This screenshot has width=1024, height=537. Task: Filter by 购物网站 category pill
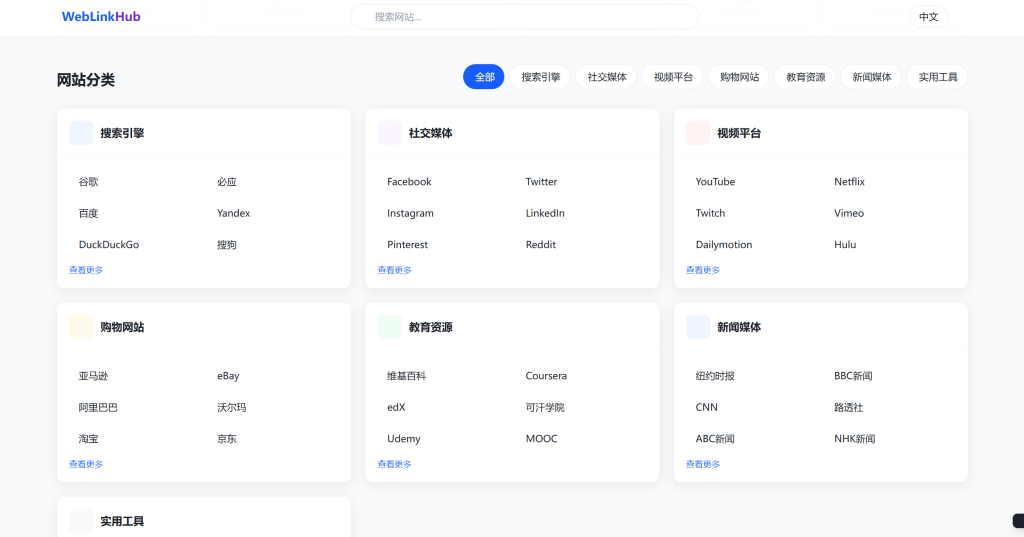click(739, 77)
